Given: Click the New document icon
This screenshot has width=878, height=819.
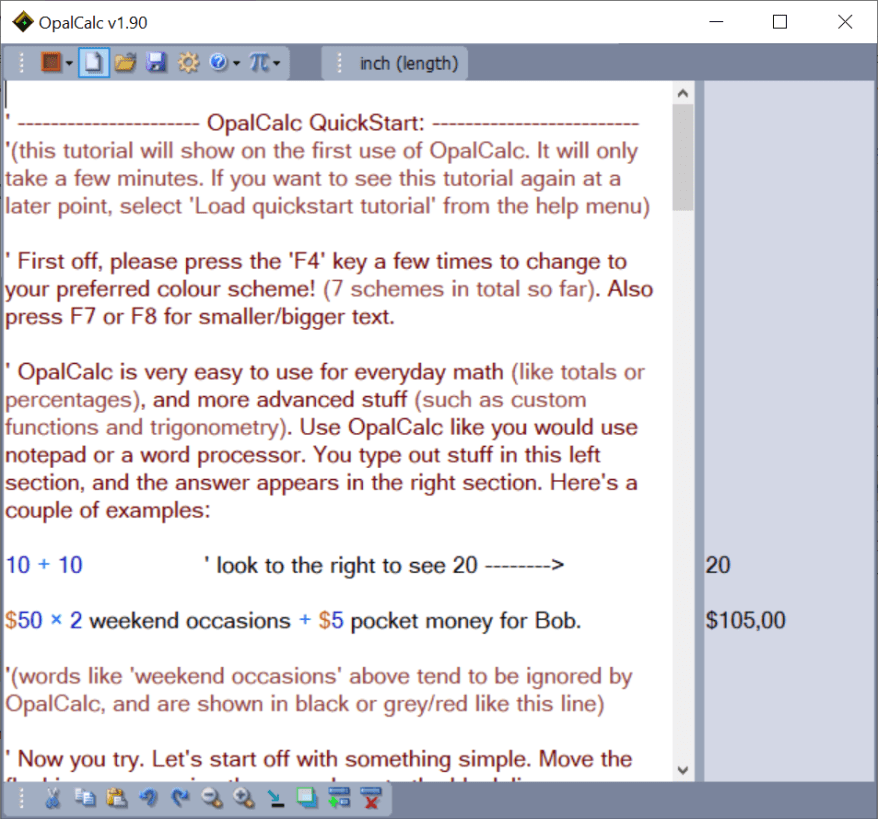Looking at the screenshot, I should tap(90, 63).
